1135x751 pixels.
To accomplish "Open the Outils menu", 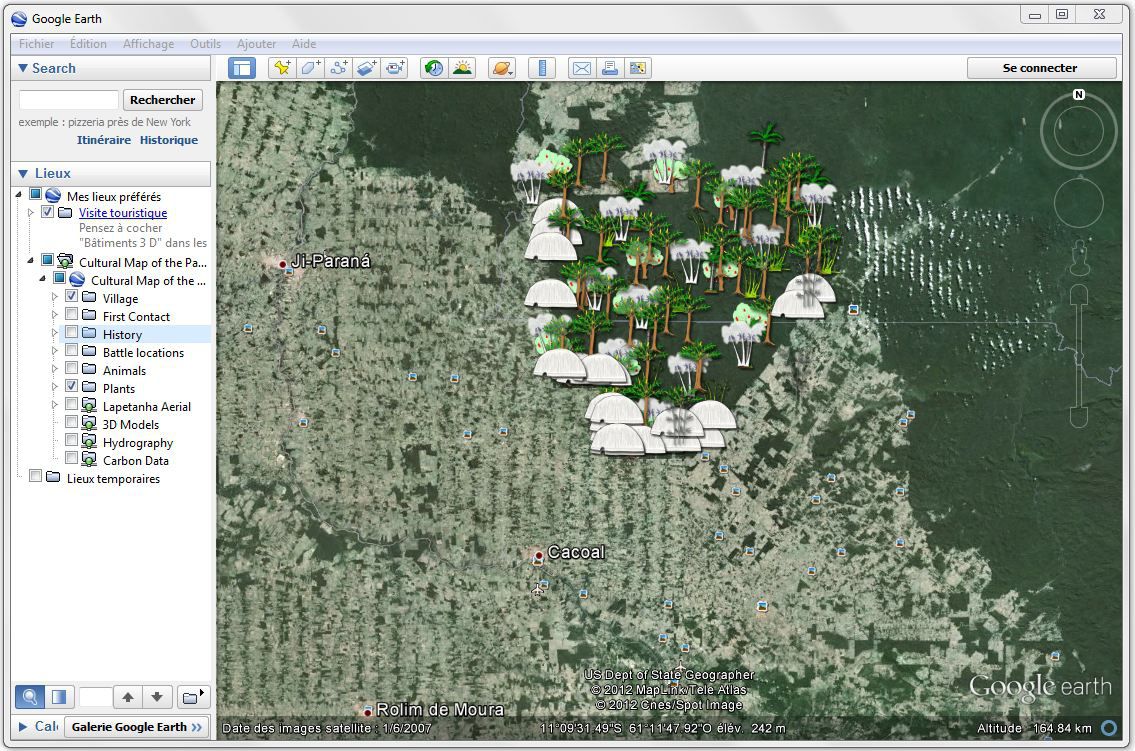I will (x=206, y=43).
